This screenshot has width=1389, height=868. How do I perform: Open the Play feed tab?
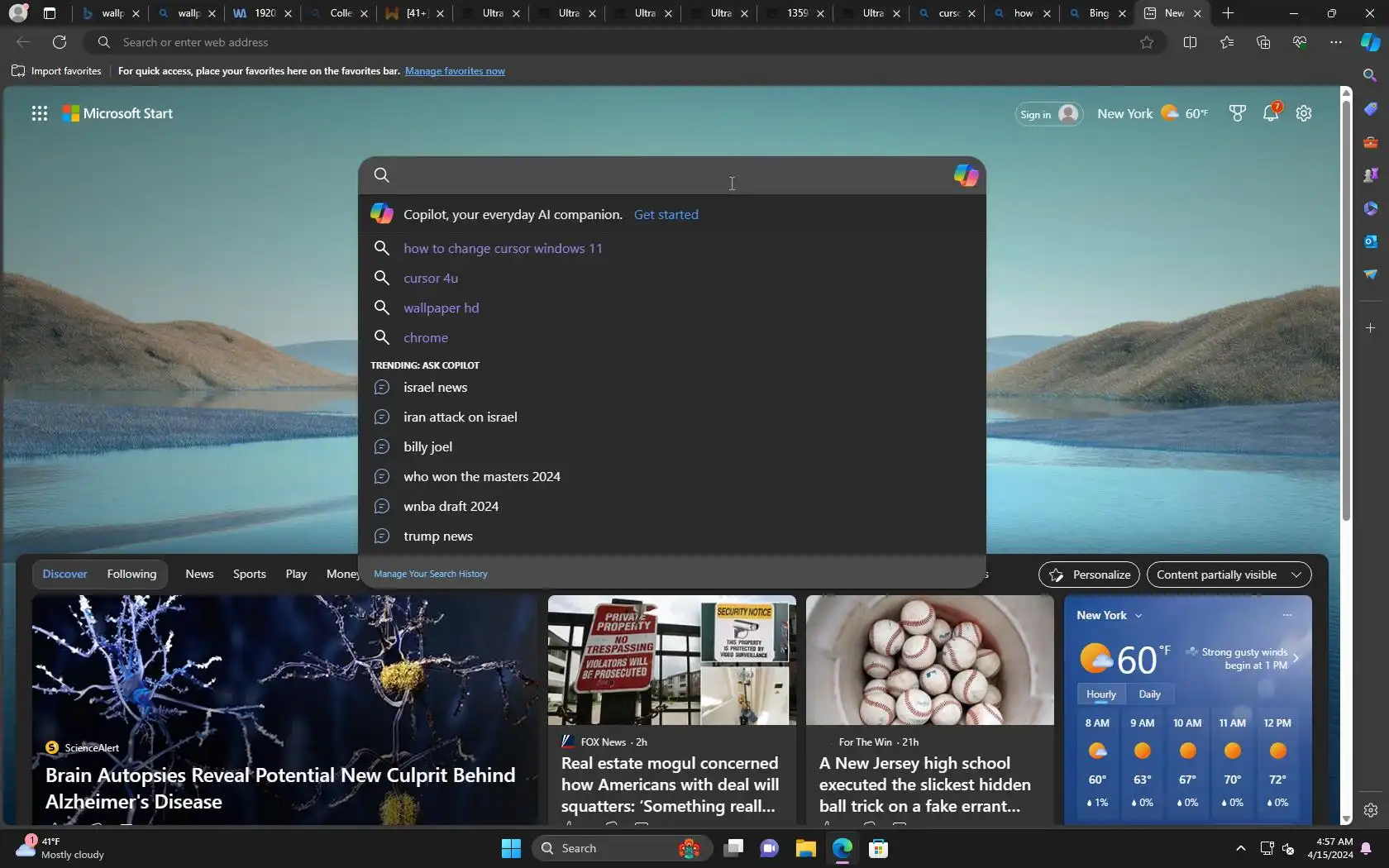pos(296,574)
